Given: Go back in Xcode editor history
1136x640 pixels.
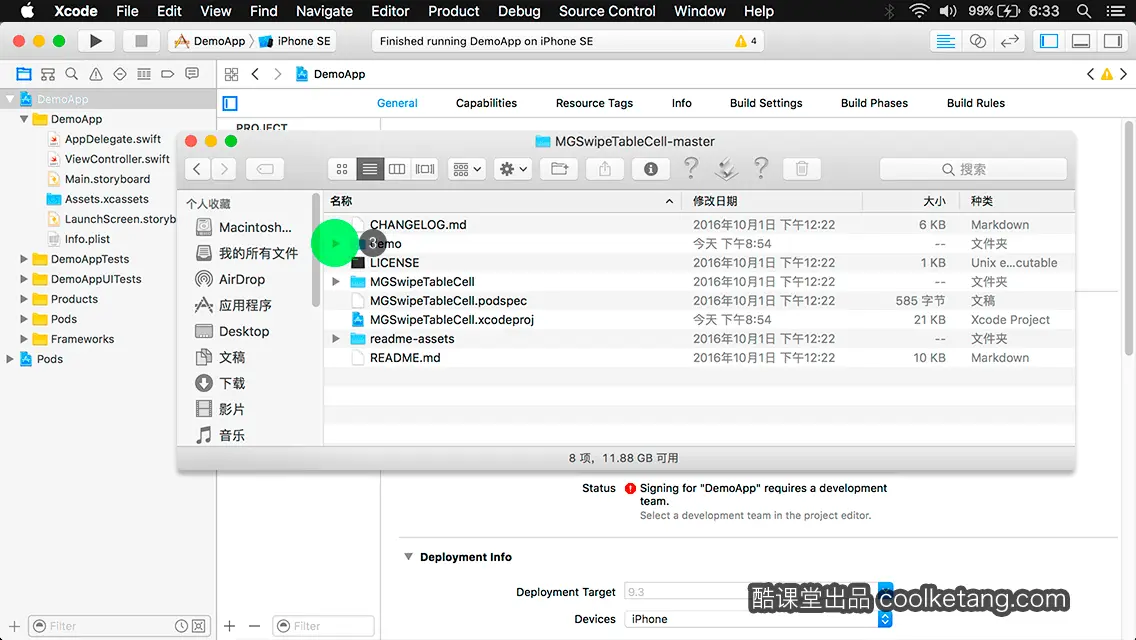Looking at the screenshot, I should 255,74.
